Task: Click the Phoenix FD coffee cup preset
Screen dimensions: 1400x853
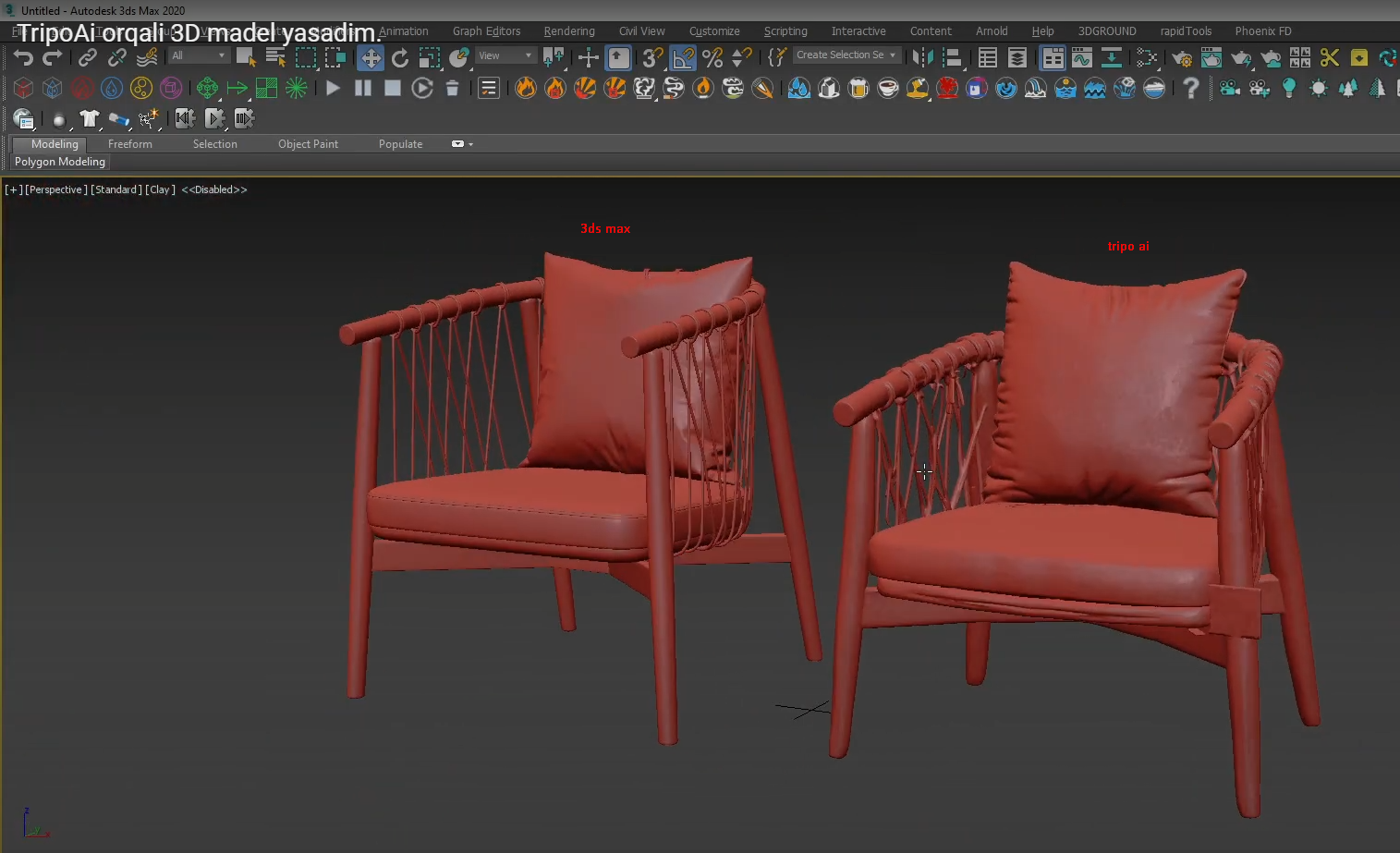Action: point(888,88)
